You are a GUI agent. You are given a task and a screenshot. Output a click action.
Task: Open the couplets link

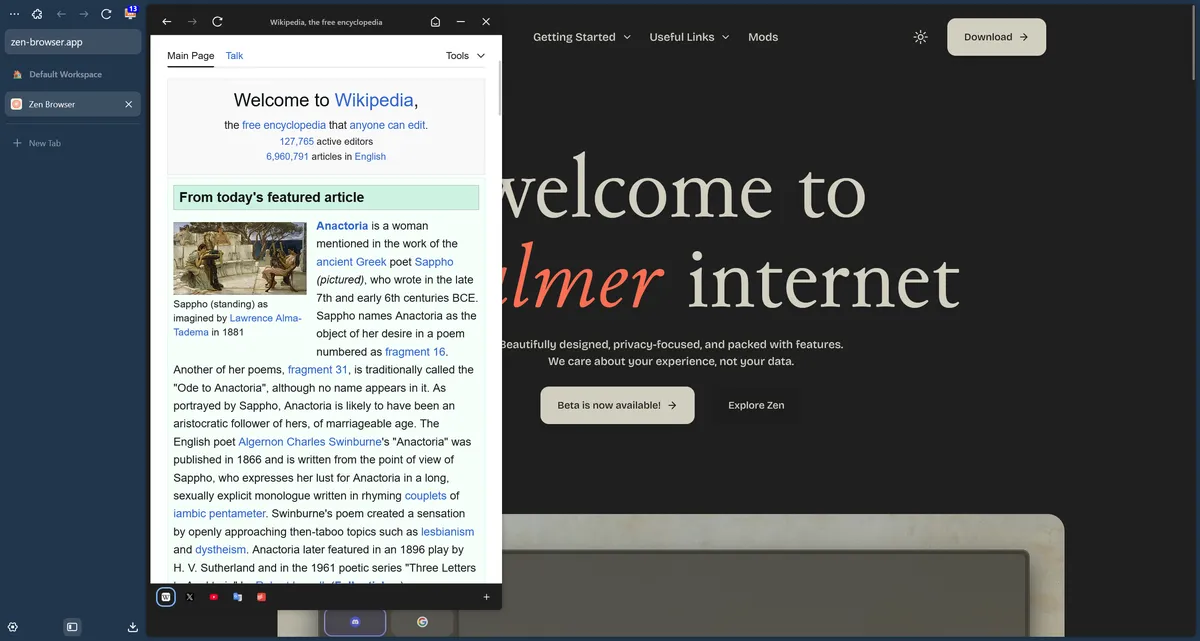click(x=426, y=496)
